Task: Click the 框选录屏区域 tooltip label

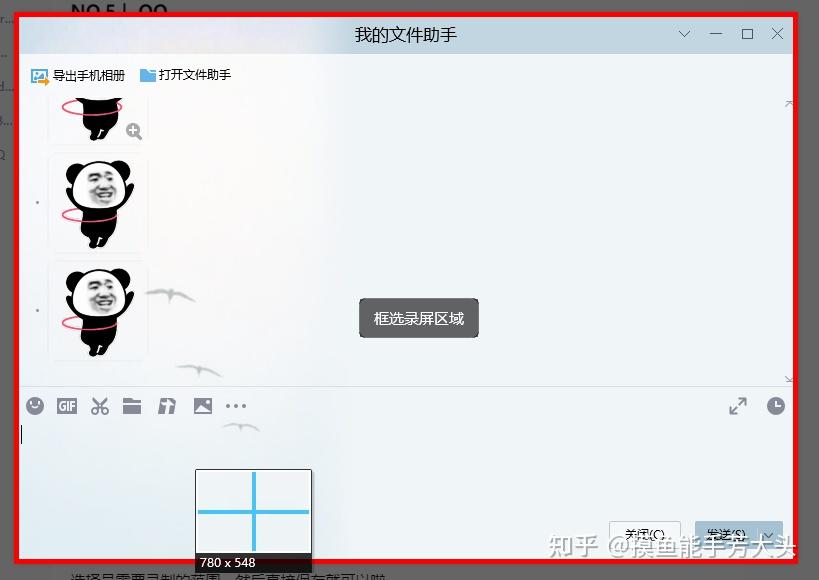Action: (x=419, y=318)
